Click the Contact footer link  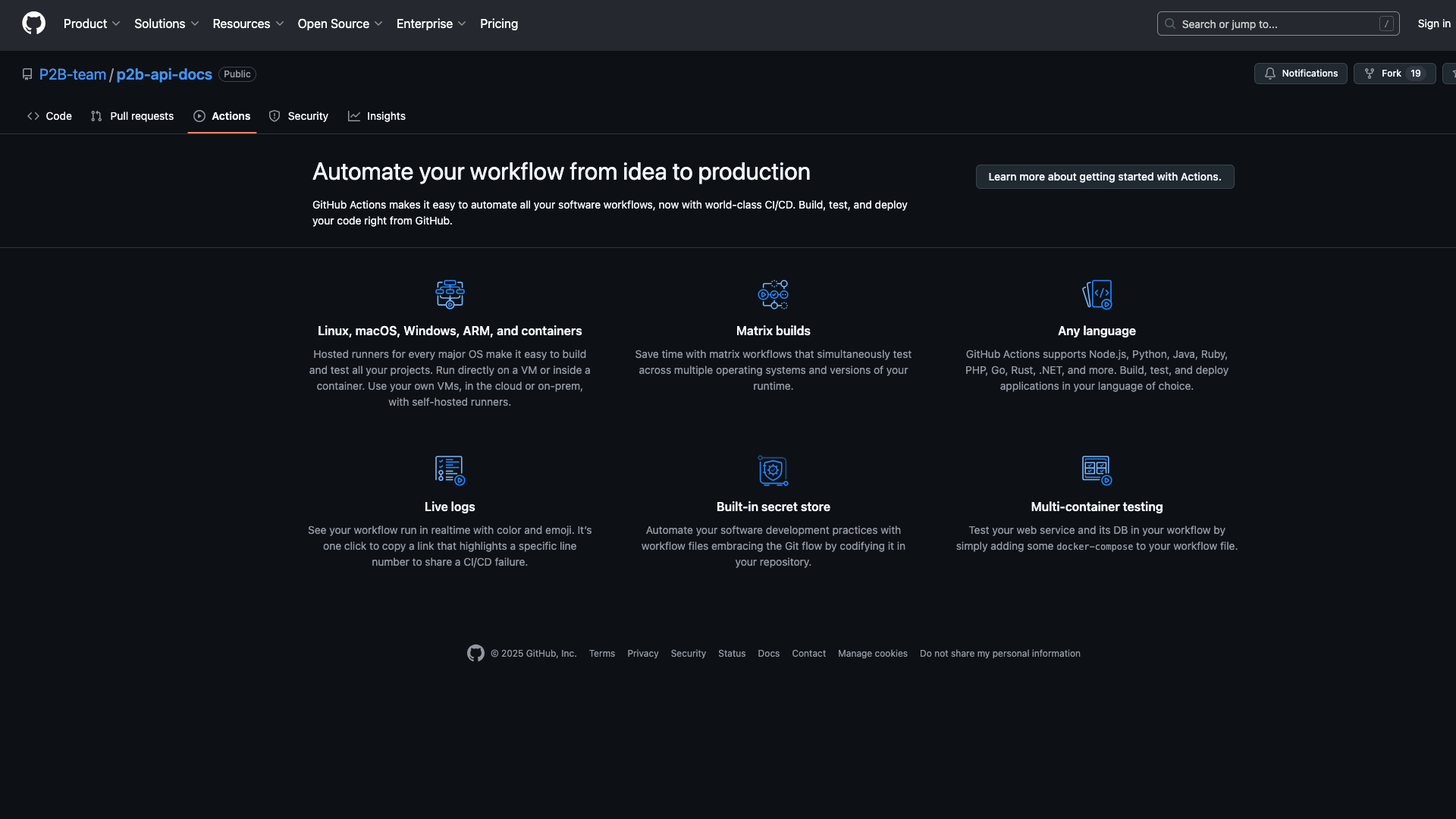(809, 654)
